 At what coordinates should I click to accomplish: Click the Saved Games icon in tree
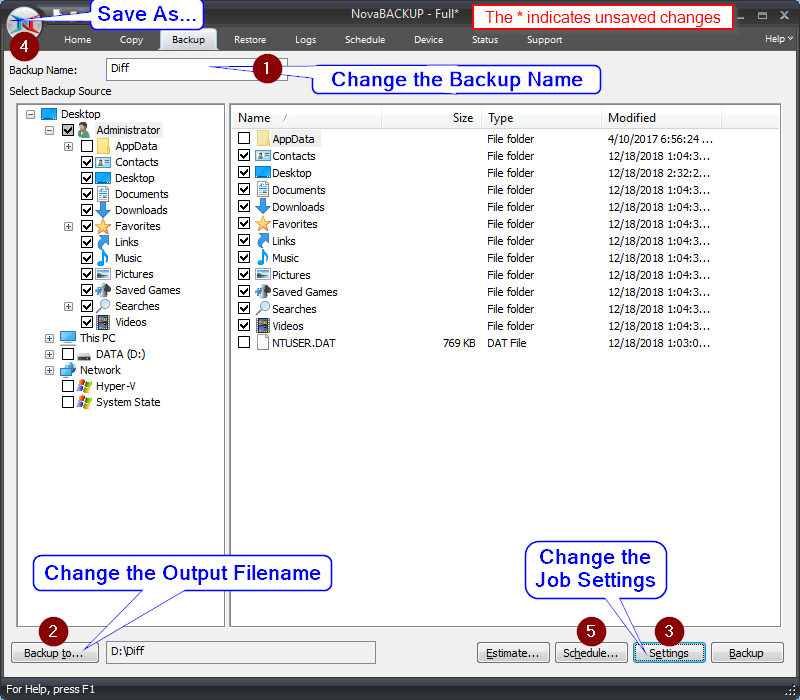click(103, 290)
